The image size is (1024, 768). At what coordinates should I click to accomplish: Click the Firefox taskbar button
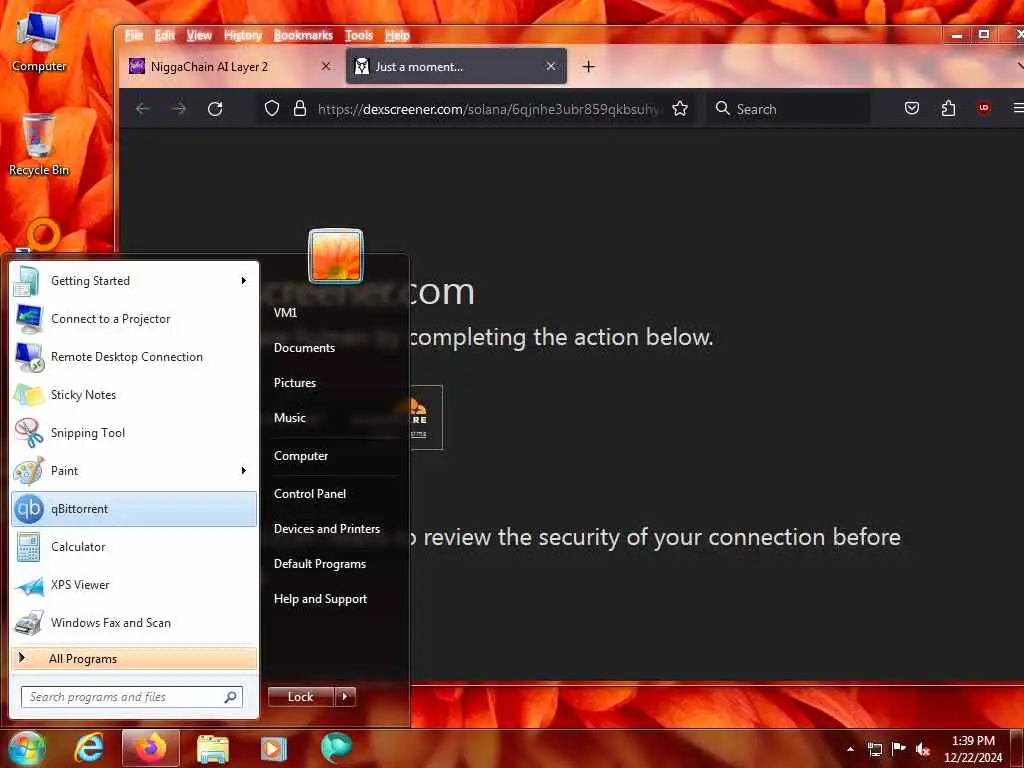[x=151, y=748]
